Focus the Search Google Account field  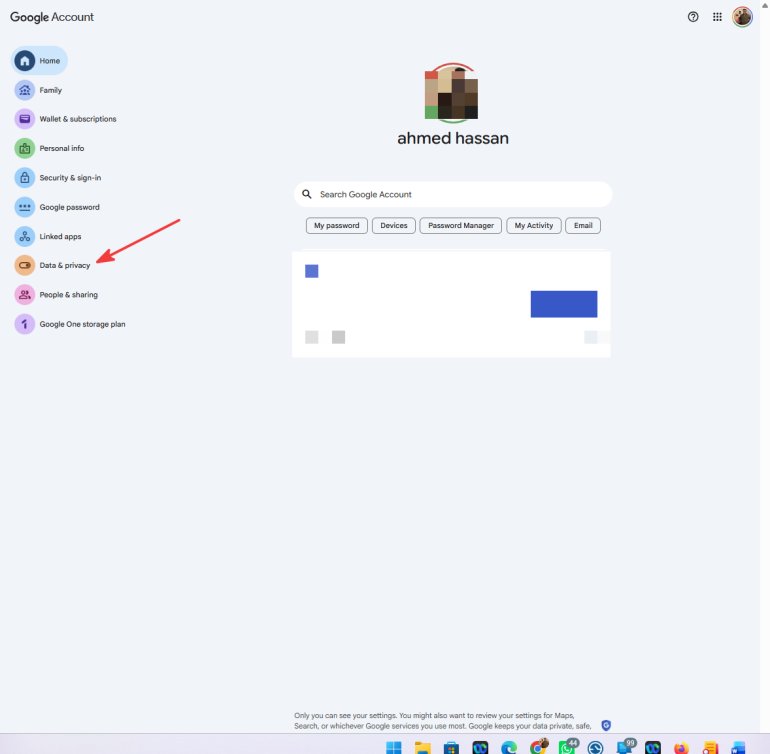coord(453,195)
